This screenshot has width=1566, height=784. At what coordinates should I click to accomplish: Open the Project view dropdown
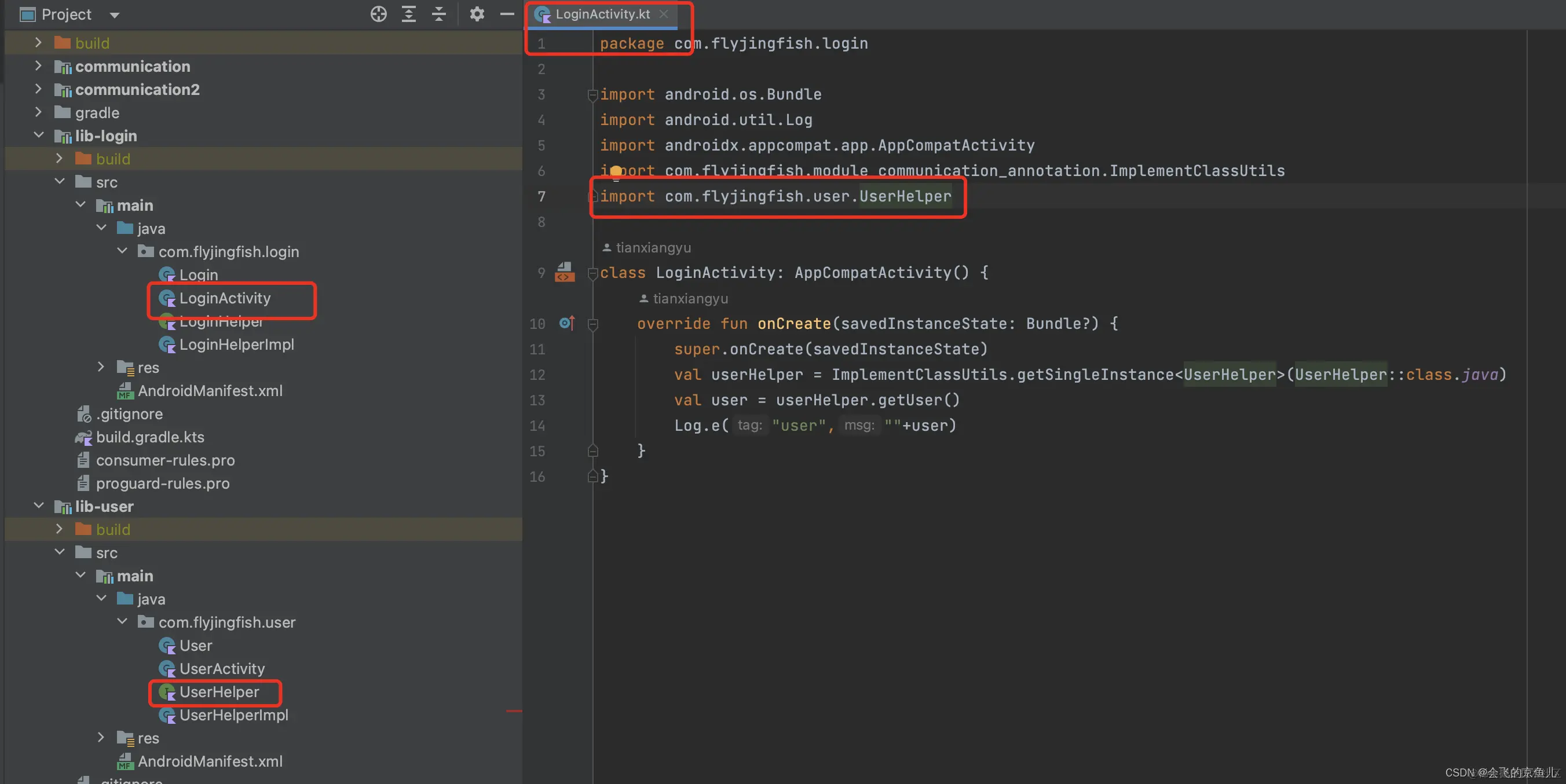(x=114, y=15)
